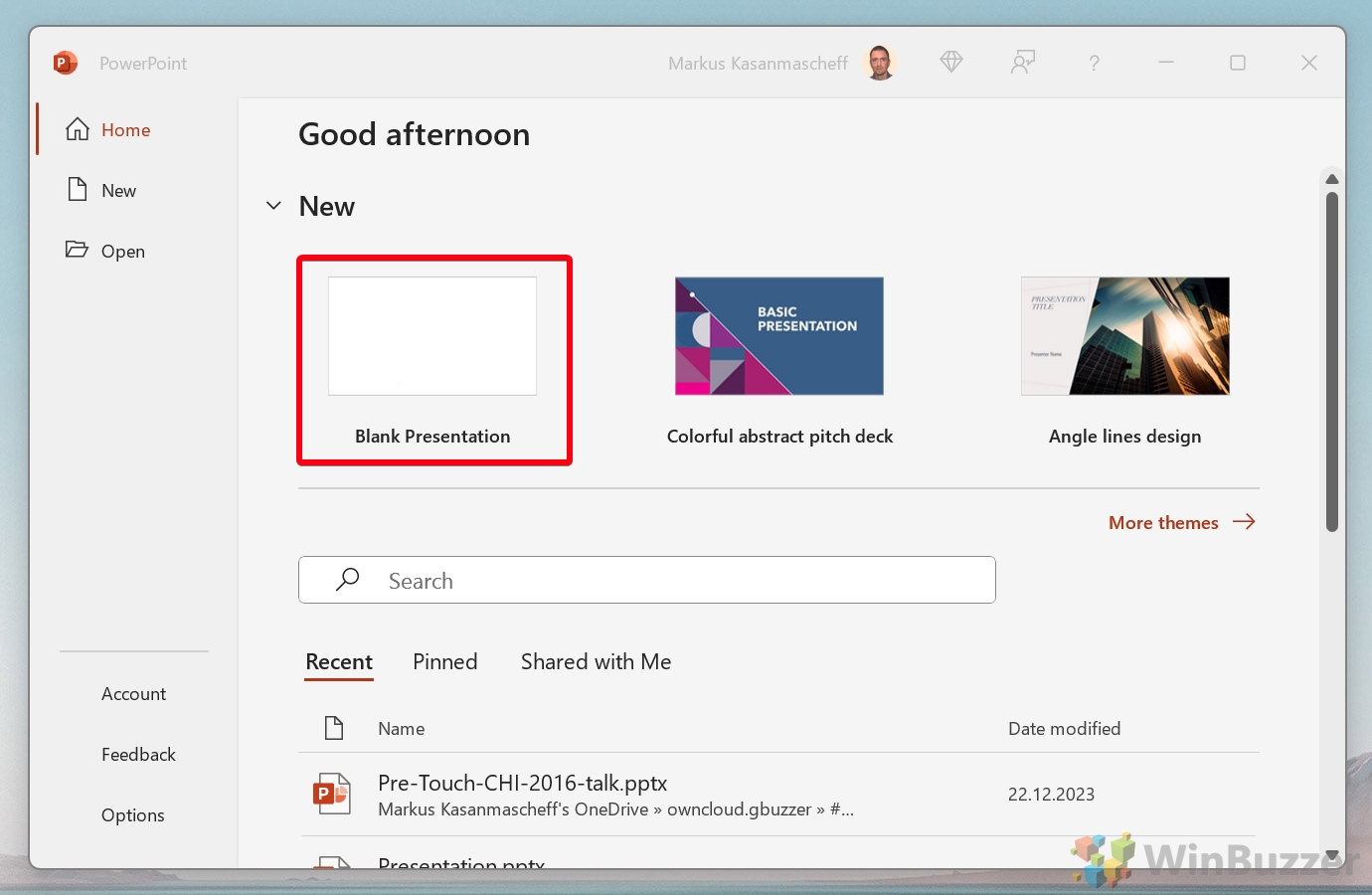Switch to the Pinned tab

[445, 662]
